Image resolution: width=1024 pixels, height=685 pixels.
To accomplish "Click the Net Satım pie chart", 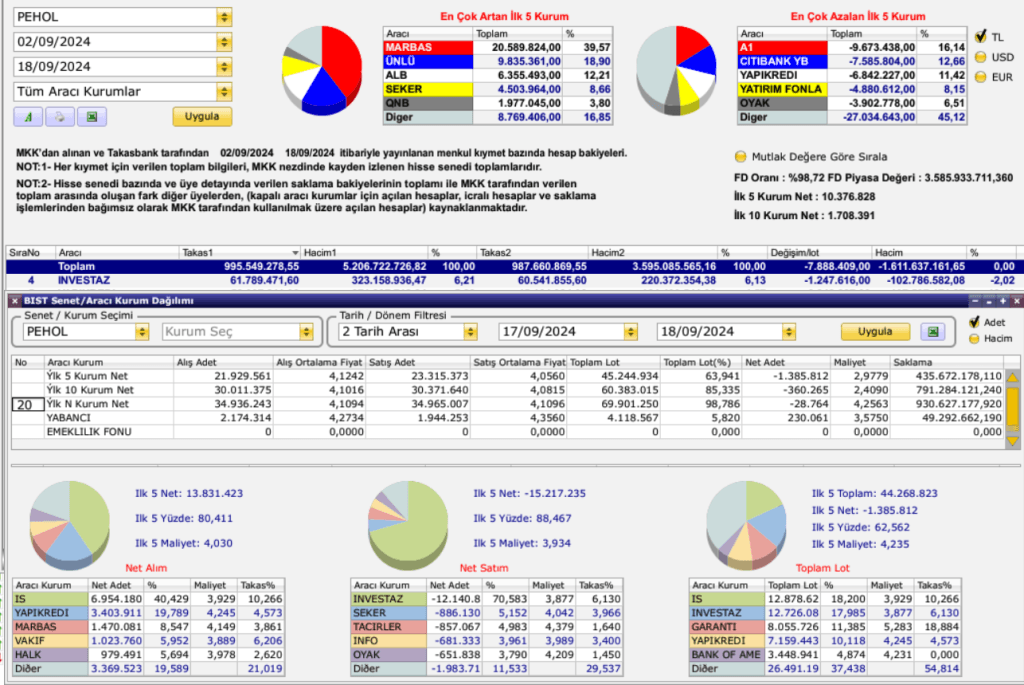I will [408, 524].
